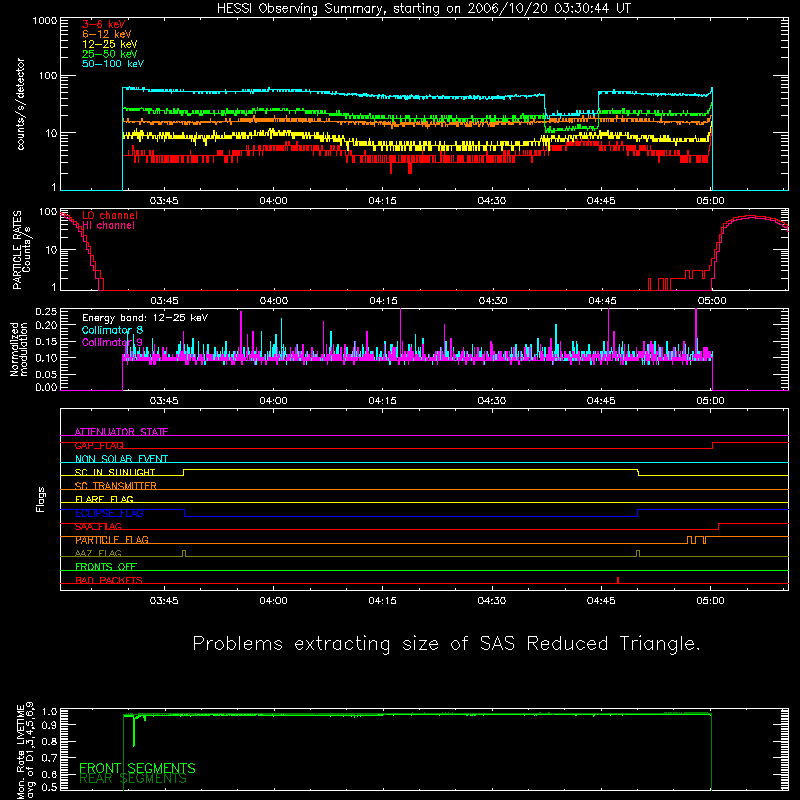The image size is (800, 800).
Task: Click the livetime dip near the start of data
Action: point(134,731)
